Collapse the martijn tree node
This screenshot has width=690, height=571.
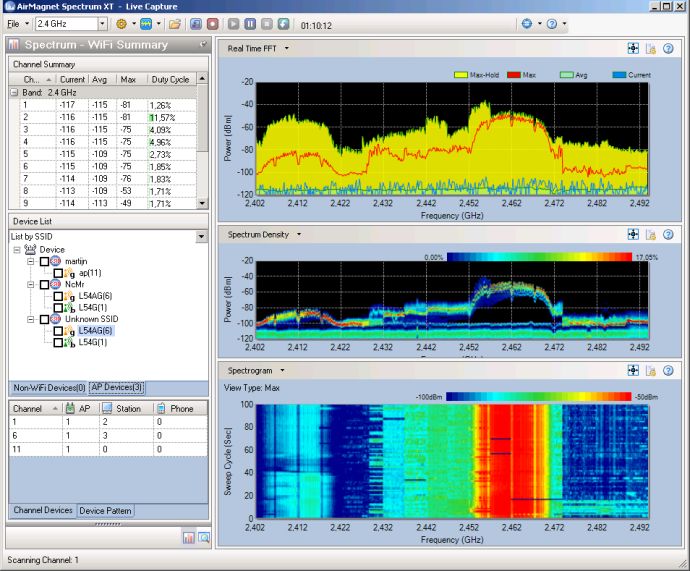pyautogui.click(x=30, y=261)
